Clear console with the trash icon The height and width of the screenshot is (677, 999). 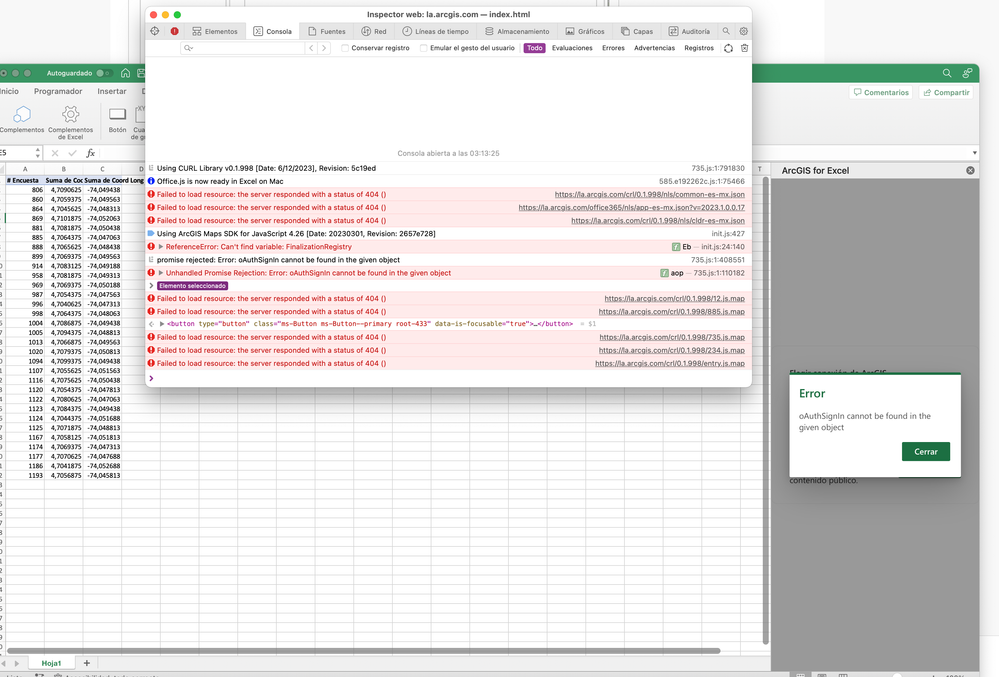pyautogui.click(x=744, y=48)
